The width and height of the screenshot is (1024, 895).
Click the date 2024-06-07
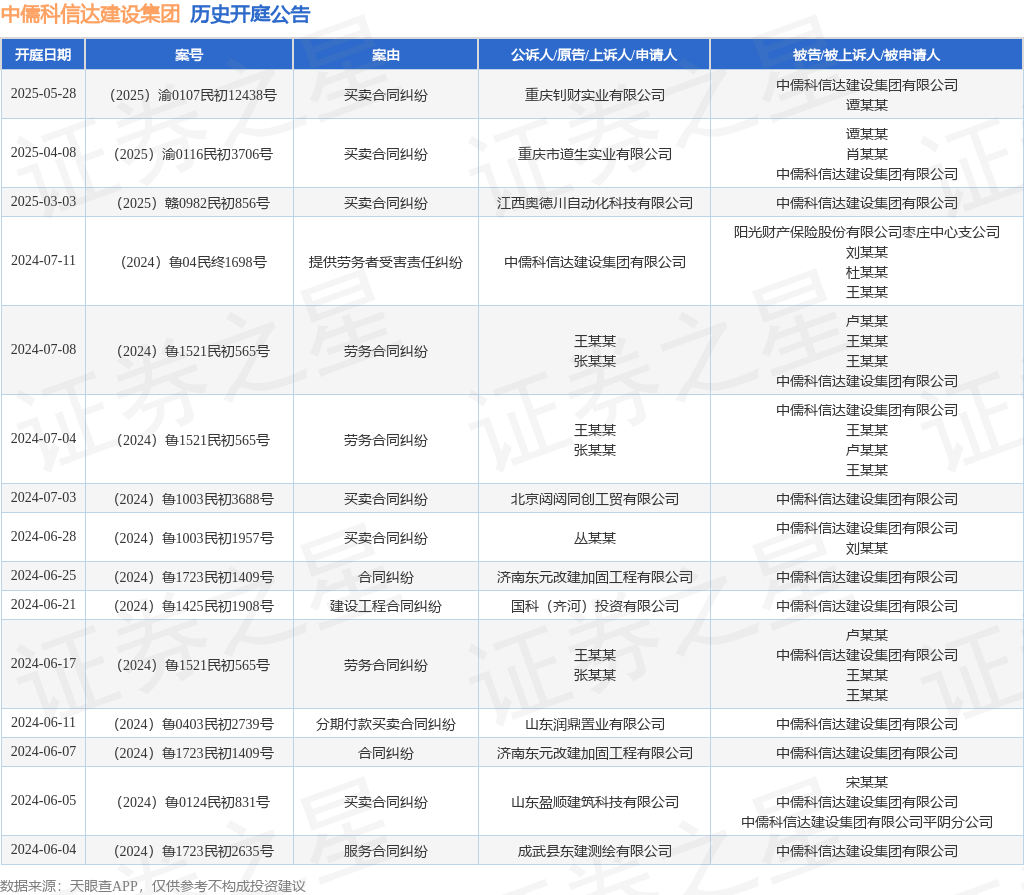pos(43,751)
